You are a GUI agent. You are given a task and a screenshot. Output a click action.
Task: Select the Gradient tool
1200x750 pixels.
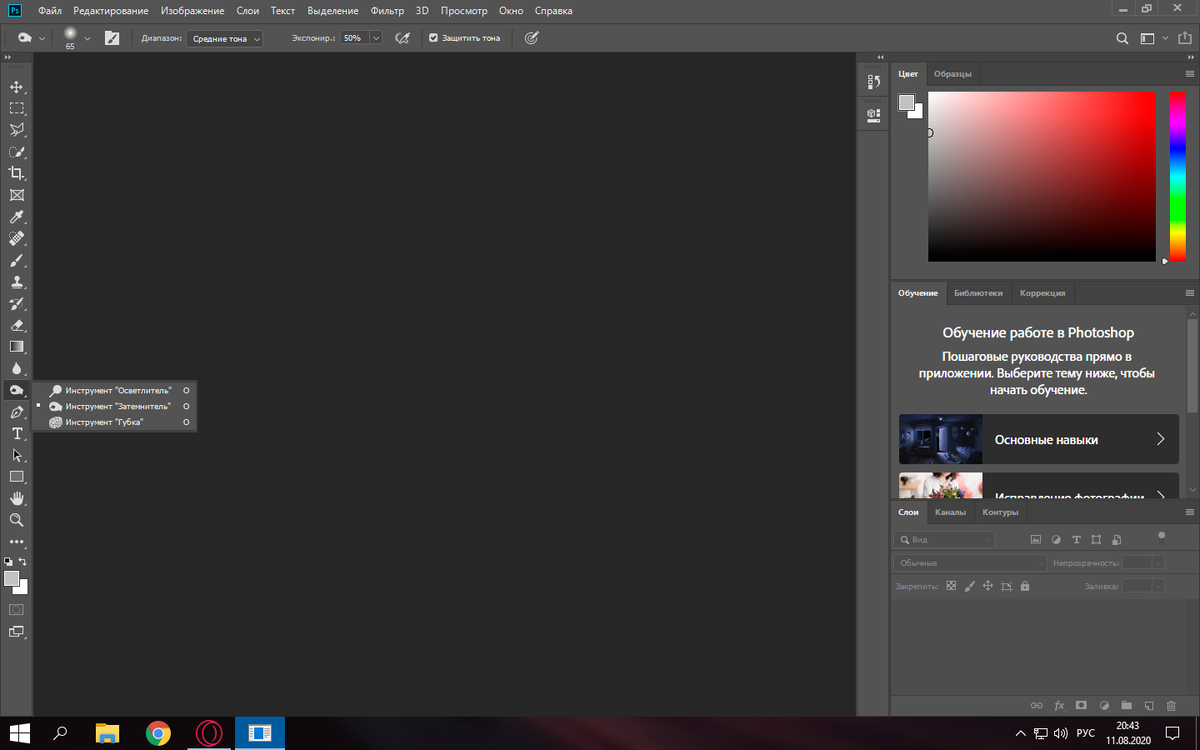16,347
